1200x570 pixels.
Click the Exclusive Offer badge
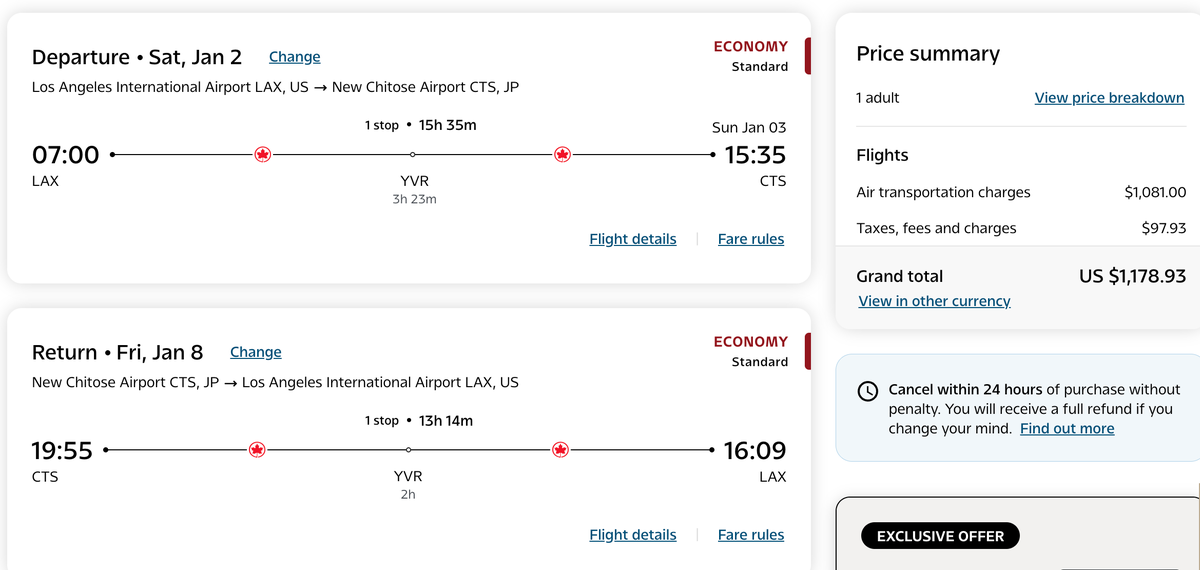[939, 536]
